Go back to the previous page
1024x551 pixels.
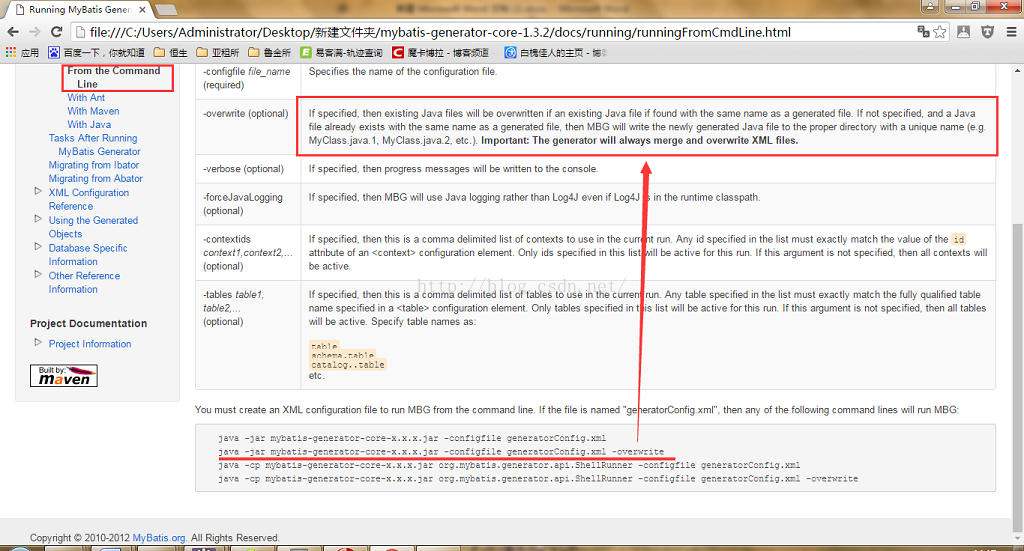(x=12, y=32)
